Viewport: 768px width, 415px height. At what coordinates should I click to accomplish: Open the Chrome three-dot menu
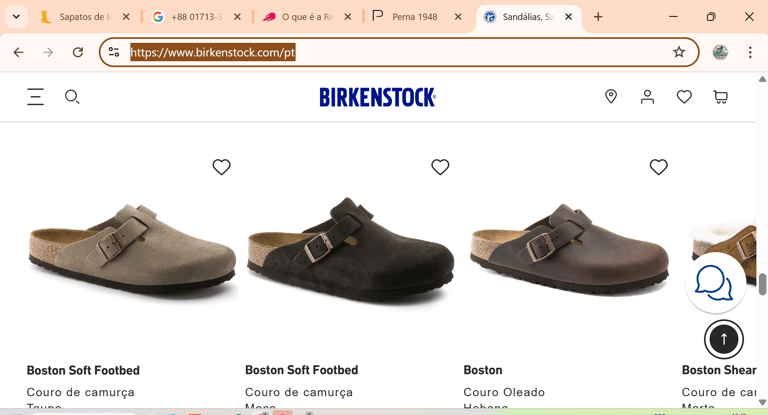click(x=750, y=52)
